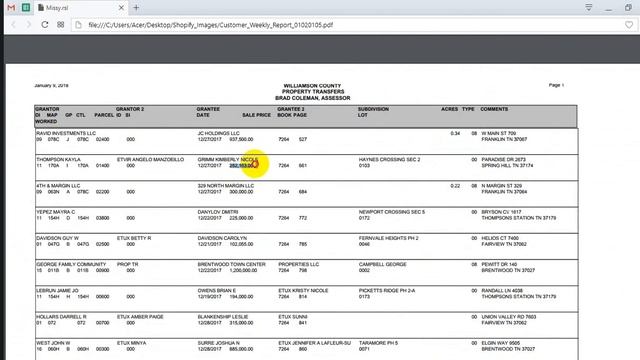Click the TYPE column header

(468, 109)
